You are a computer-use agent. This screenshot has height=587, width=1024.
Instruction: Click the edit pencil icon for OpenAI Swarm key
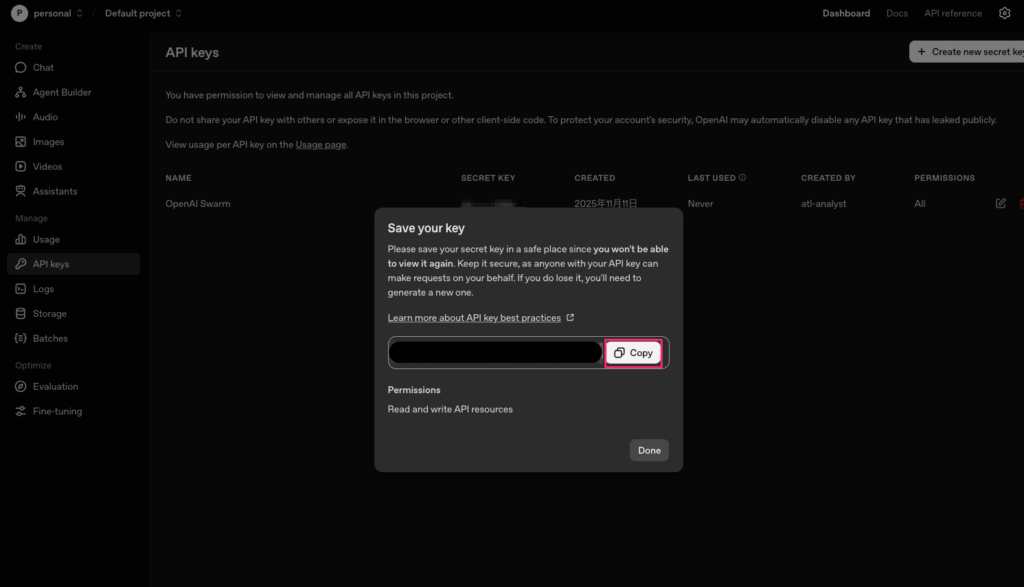(1001, 204)
